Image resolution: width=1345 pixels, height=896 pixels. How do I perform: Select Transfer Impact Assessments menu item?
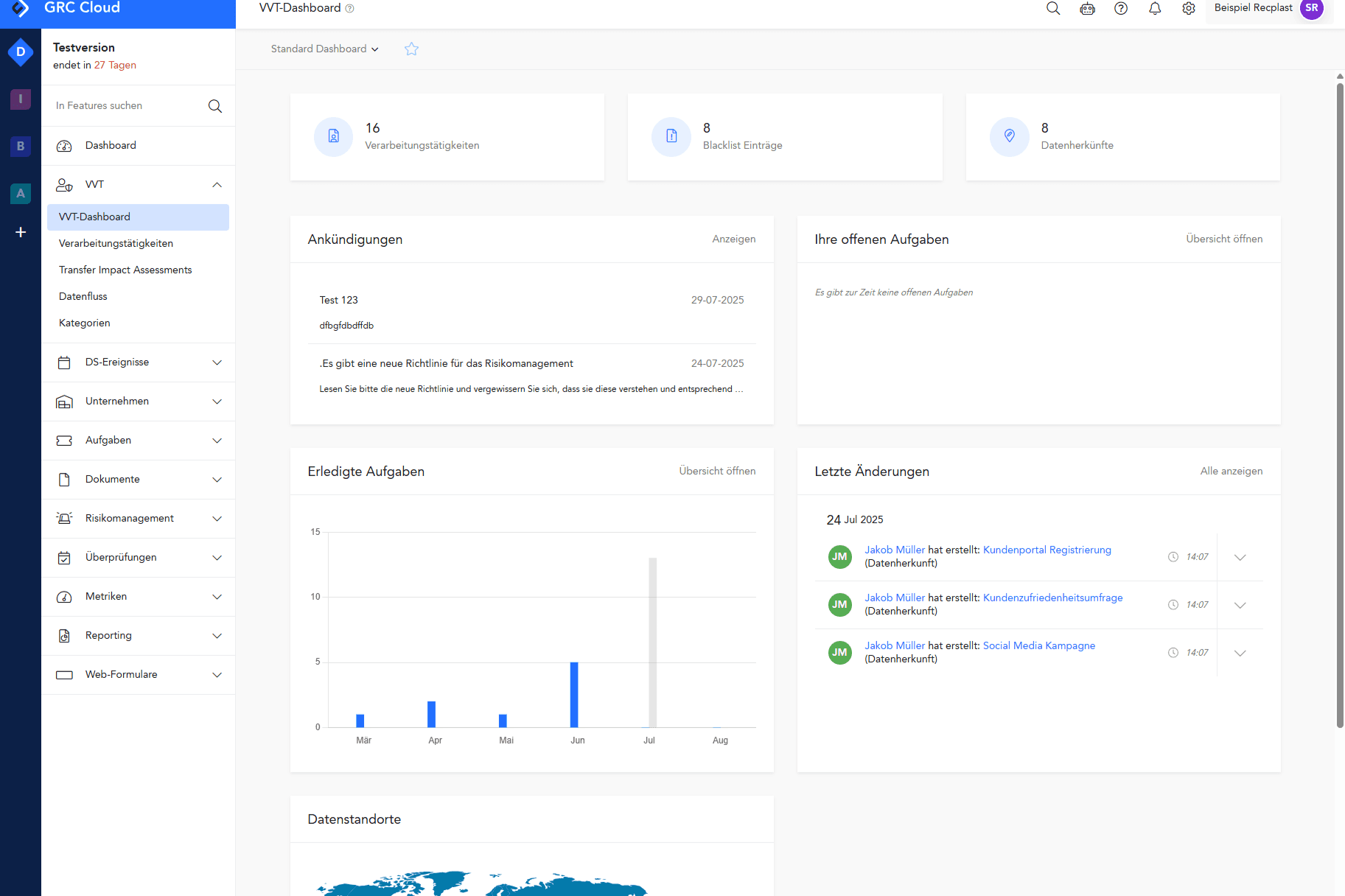click(125, 270)
